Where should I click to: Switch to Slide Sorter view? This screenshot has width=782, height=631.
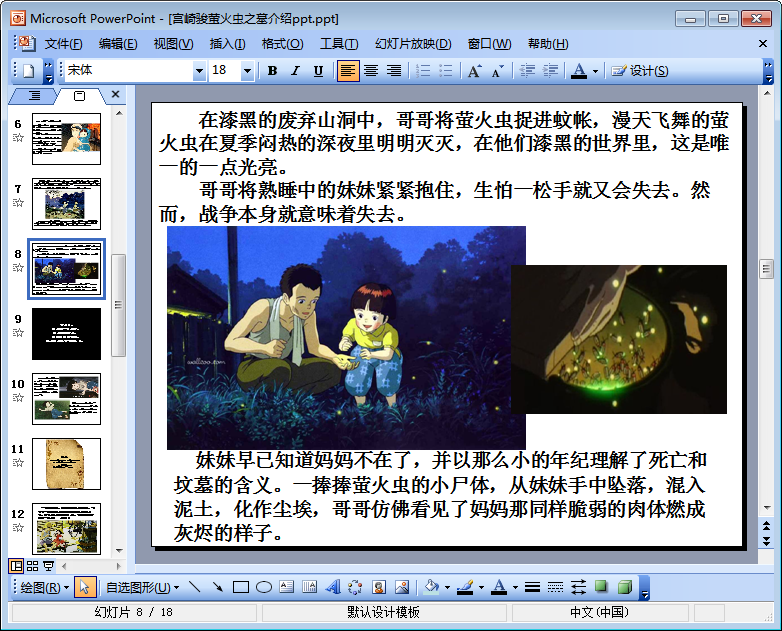point(32,566)
